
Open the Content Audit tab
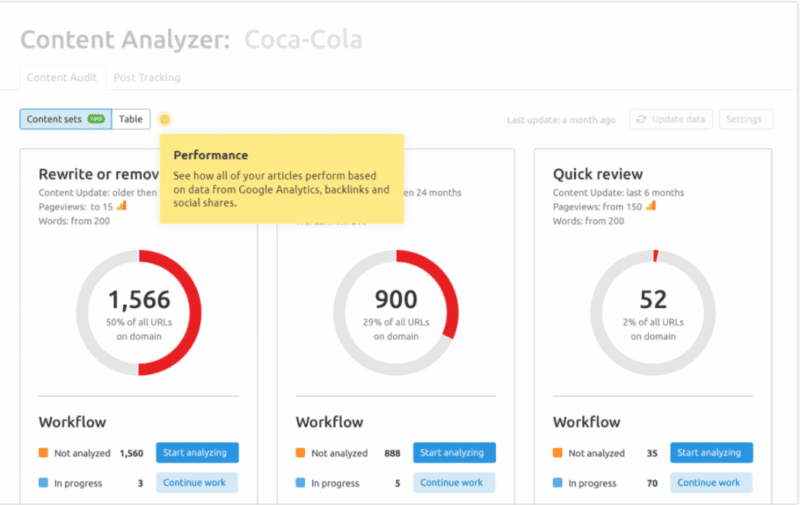[62, 77]
